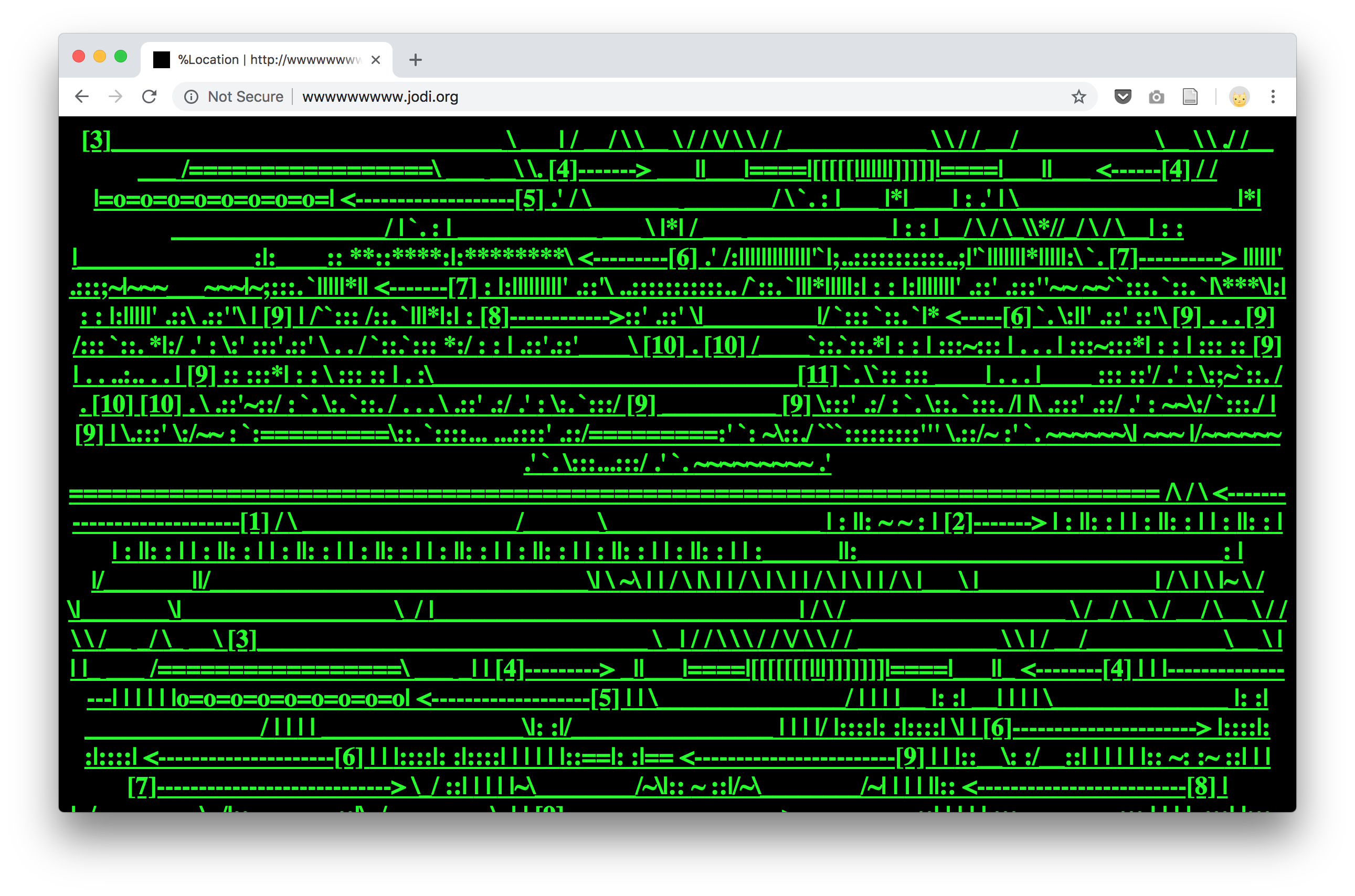
Task: Open the camera screenshot extension
Action: click(1156, 97)
